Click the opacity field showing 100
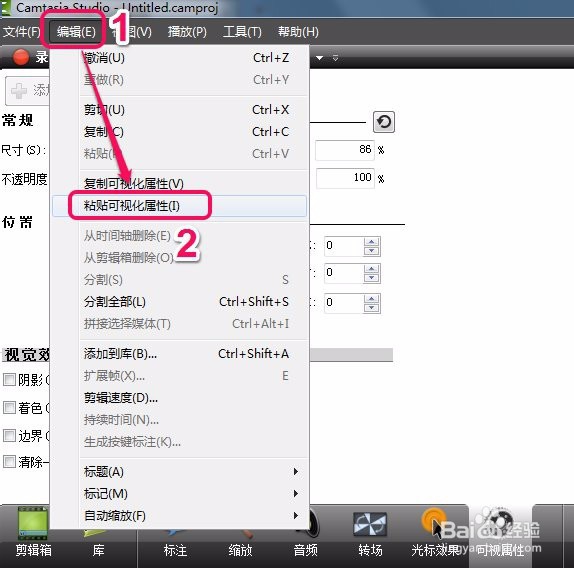 coord(345,178)
